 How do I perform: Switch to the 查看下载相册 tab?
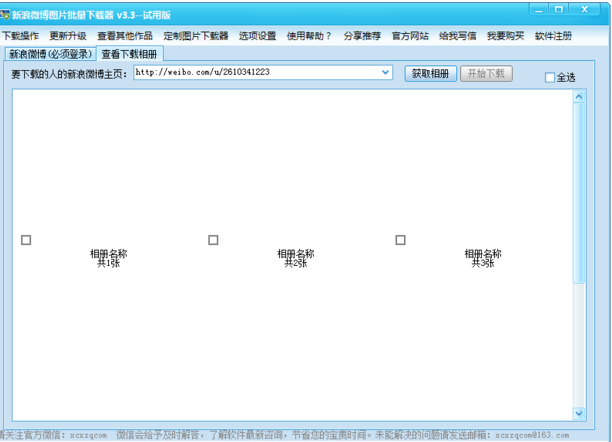[130, 54]
